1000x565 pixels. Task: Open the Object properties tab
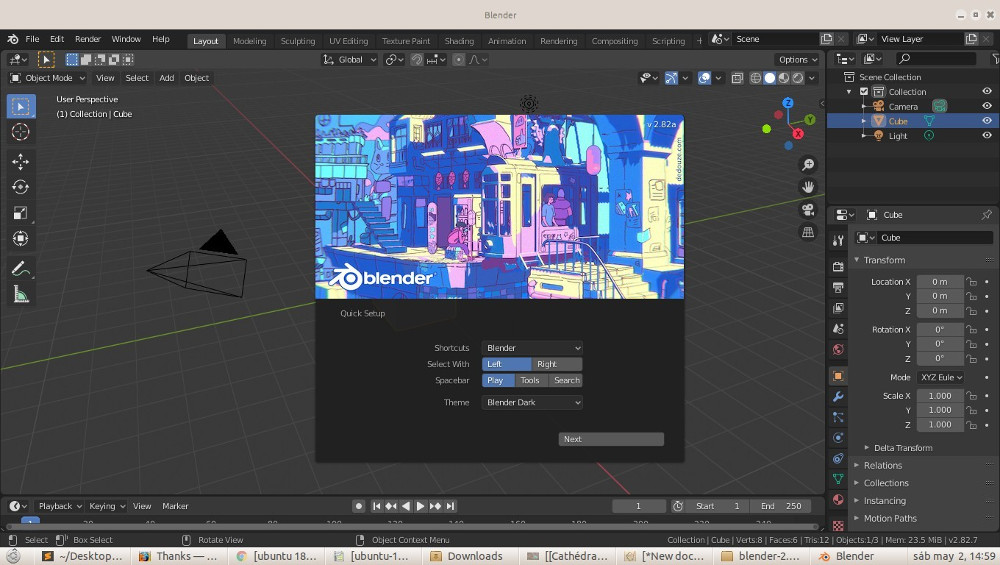[x=838, y=376]
